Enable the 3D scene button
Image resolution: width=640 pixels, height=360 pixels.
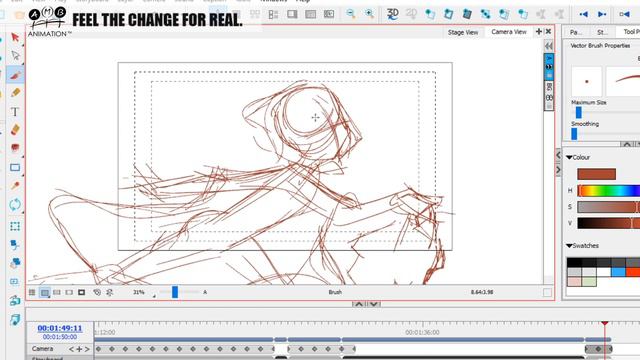click(x=392, y=14)
